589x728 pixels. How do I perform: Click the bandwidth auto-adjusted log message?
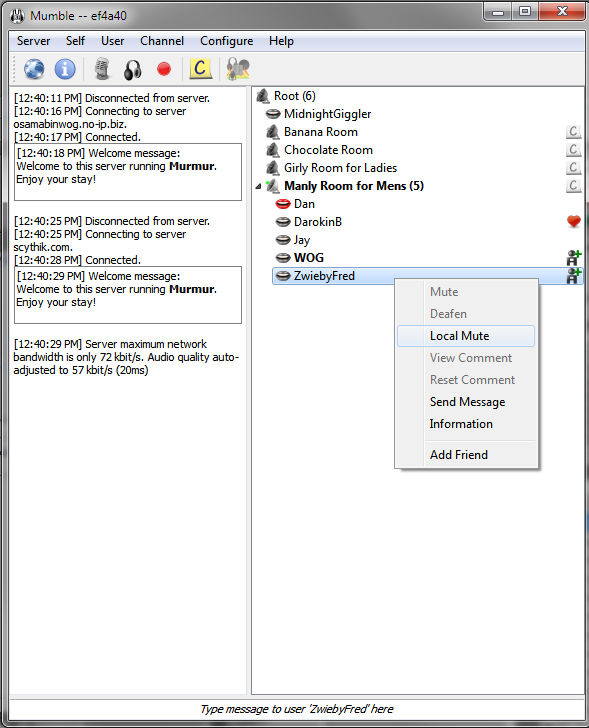point(126,357)
